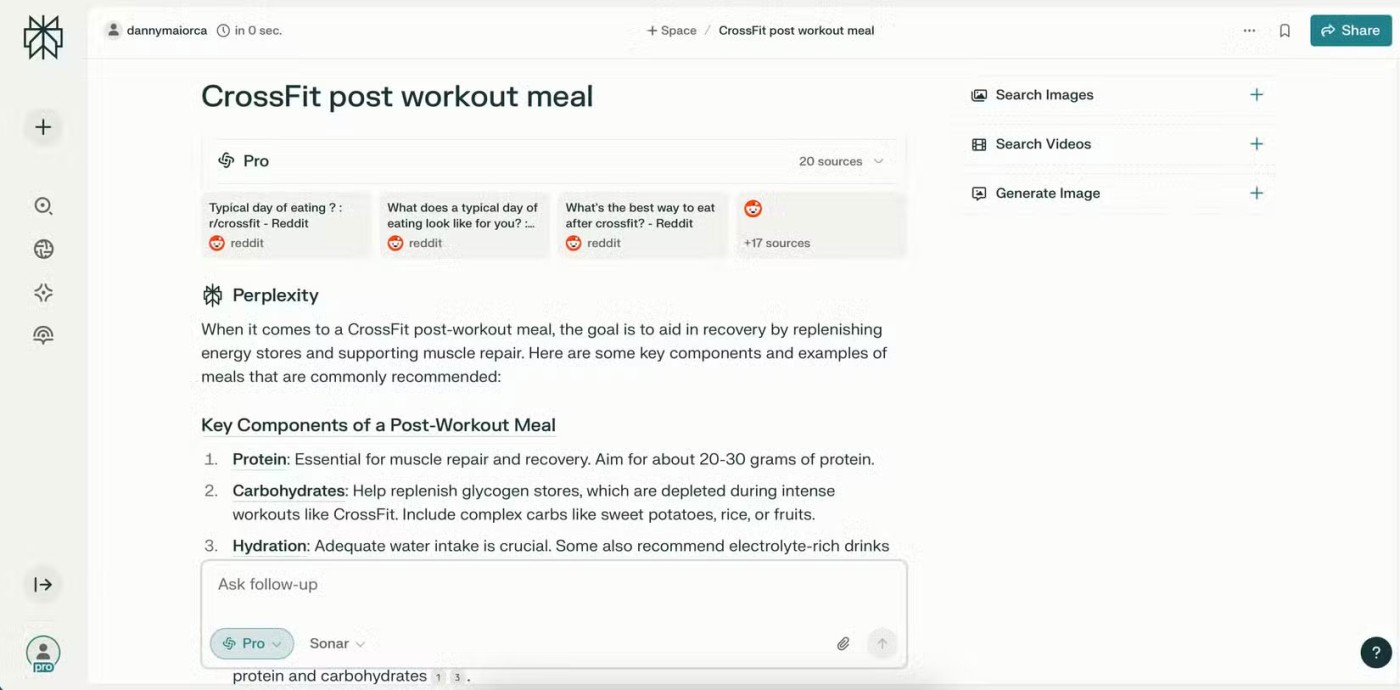The width and height of the screenshot is (1400, 690).
Task: Expand the 20 sources list
Action: pos(841,161)
